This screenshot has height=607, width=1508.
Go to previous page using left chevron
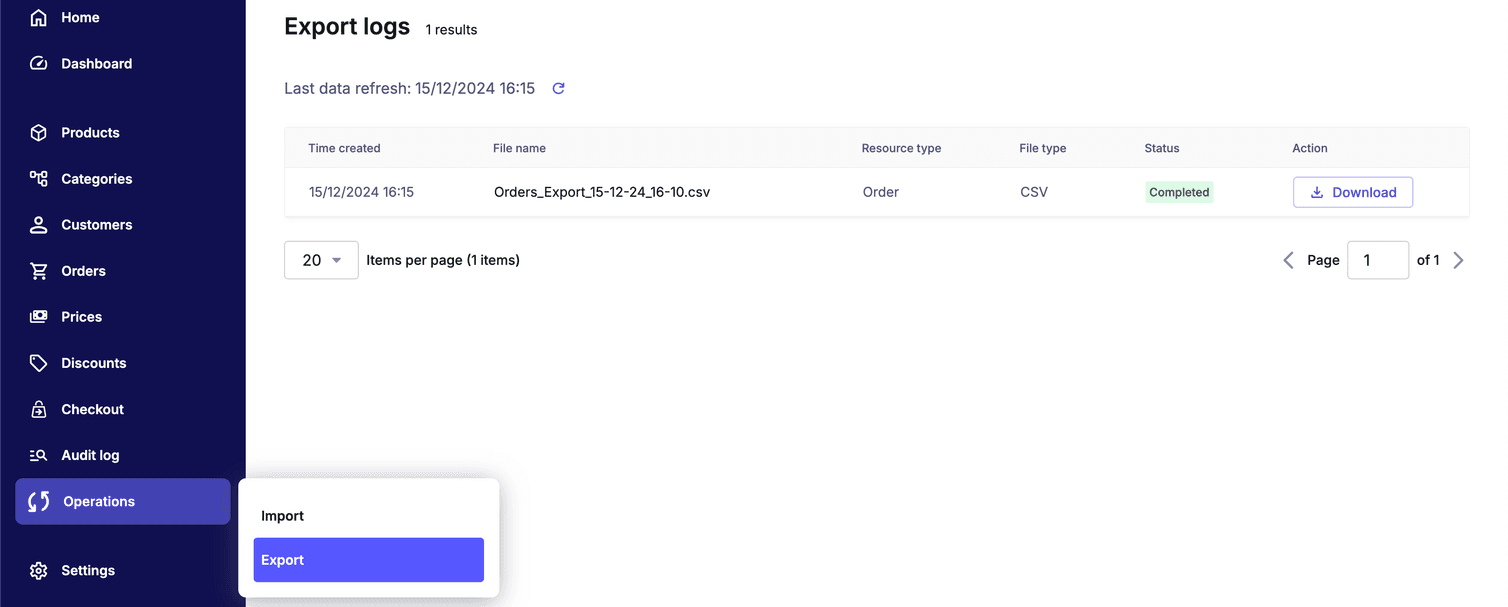(1288, 260)
